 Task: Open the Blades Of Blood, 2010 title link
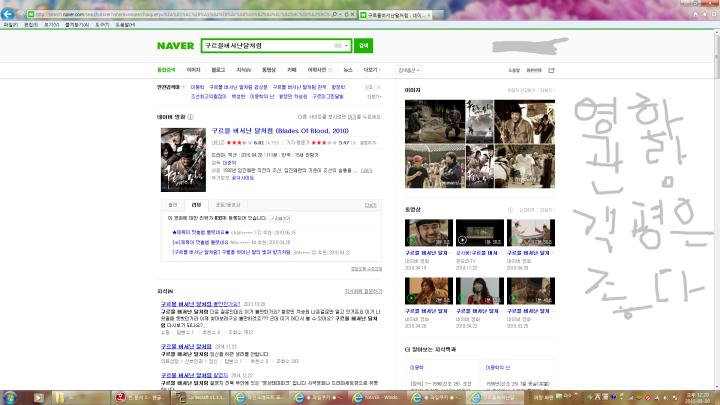[x=280, y=131]
